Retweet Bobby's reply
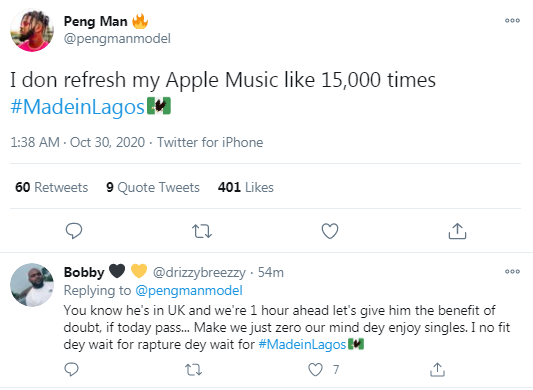The image size is (533, 390). [193, 370]
